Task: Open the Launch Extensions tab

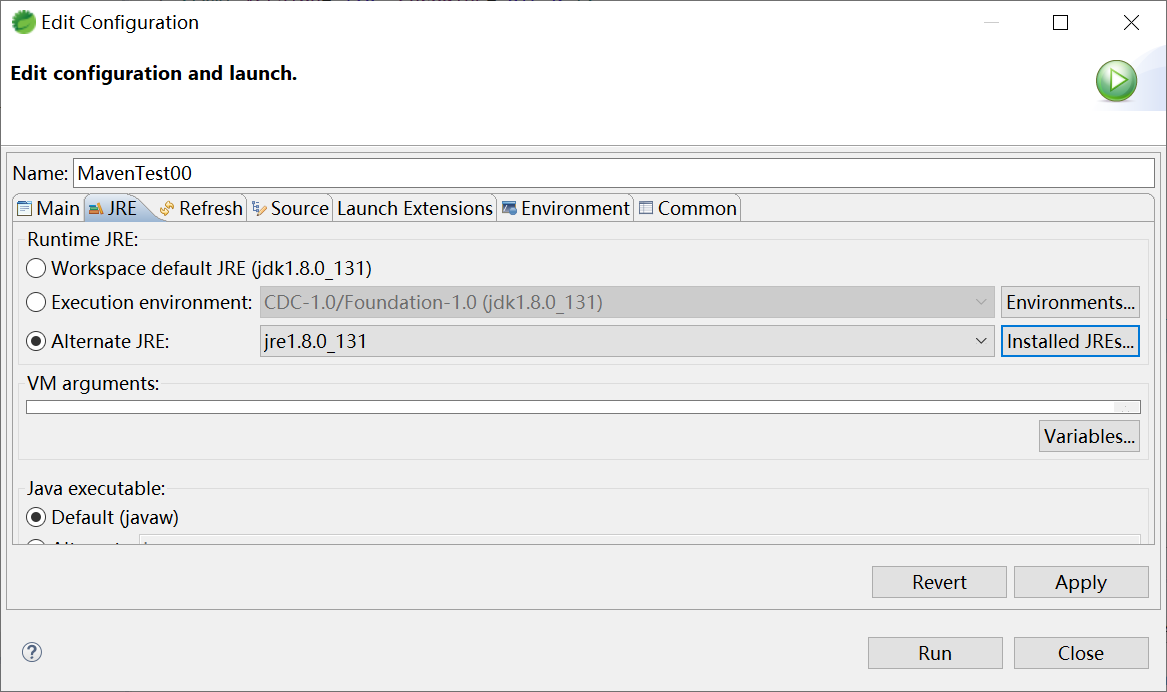Action: pos(414,208)
